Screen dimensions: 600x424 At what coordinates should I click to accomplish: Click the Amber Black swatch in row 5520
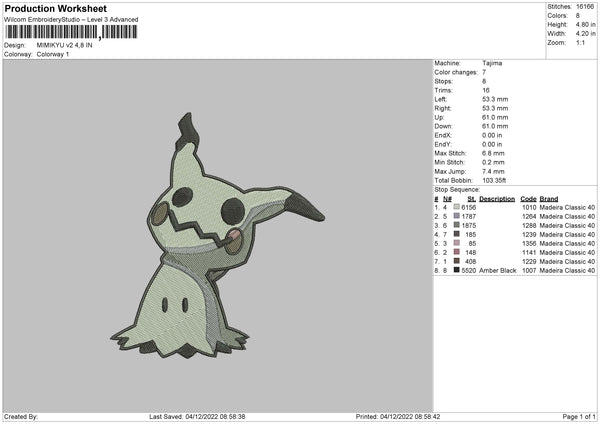(x=456, y=270)
